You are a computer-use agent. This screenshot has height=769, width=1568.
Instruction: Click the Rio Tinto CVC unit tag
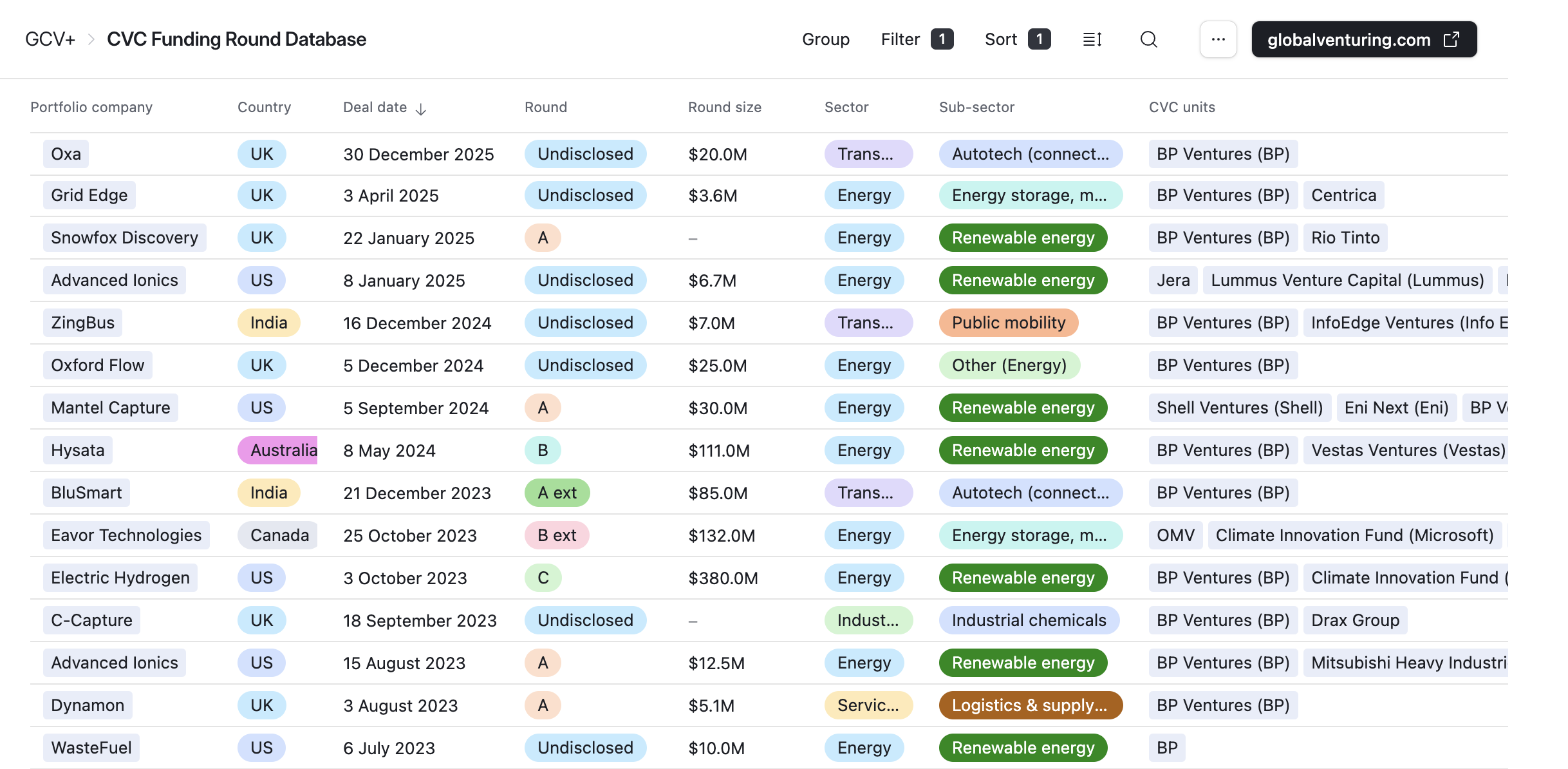click(1345, 238)
